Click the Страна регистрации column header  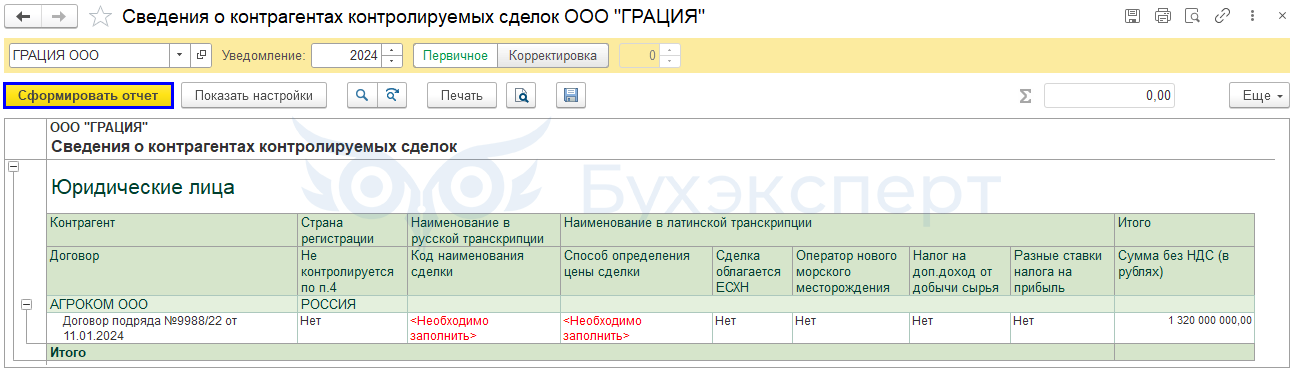pos(353,229)
